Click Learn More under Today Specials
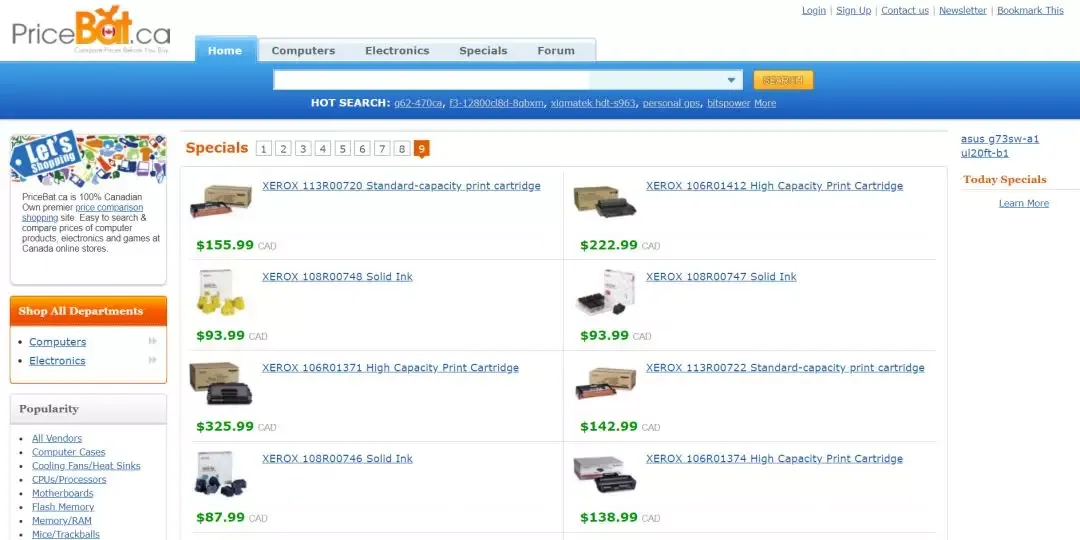 coord(1024,203)
